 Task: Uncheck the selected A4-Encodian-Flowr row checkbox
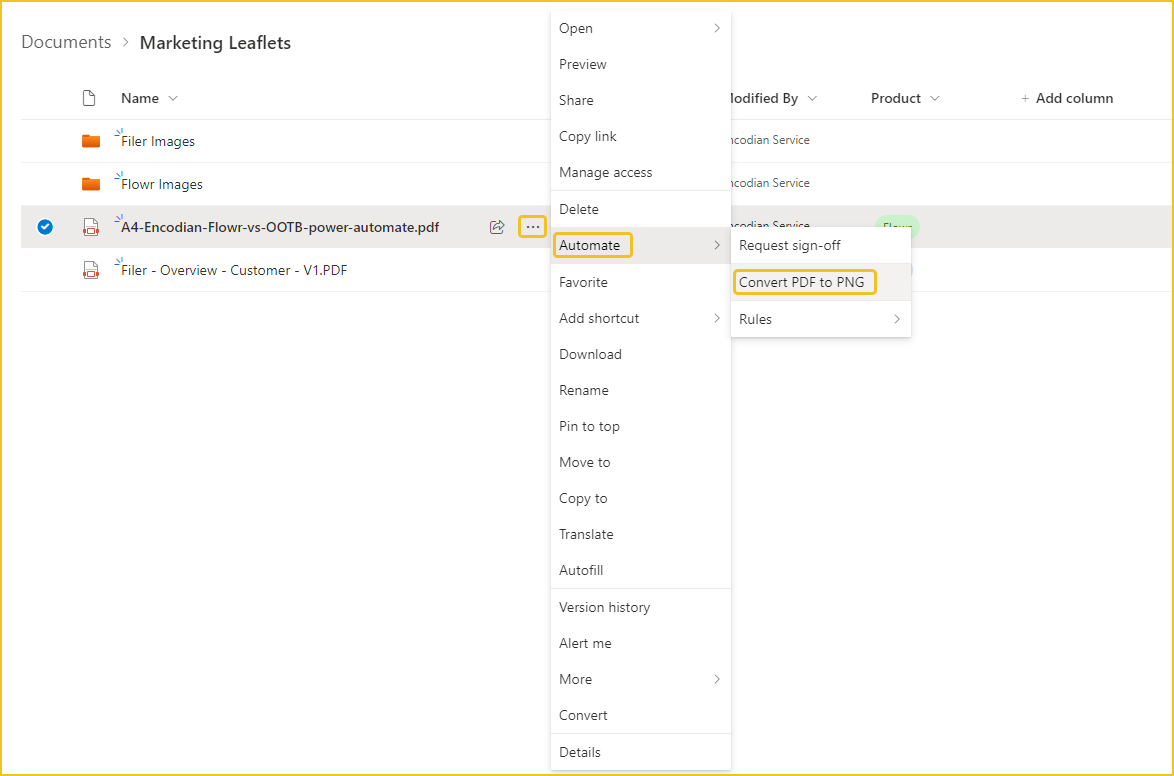point(45,227)
